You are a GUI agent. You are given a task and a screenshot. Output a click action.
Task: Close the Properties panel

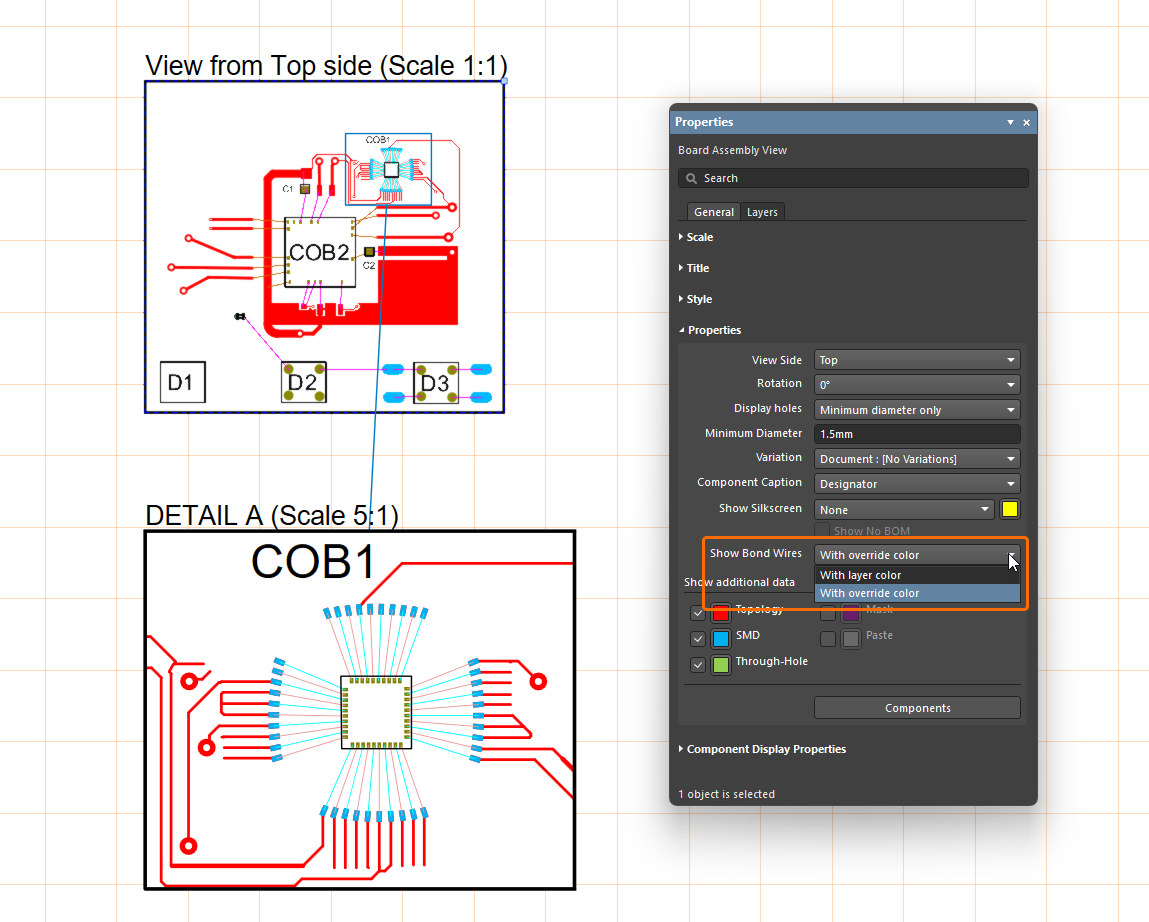tap(1027, 122)
